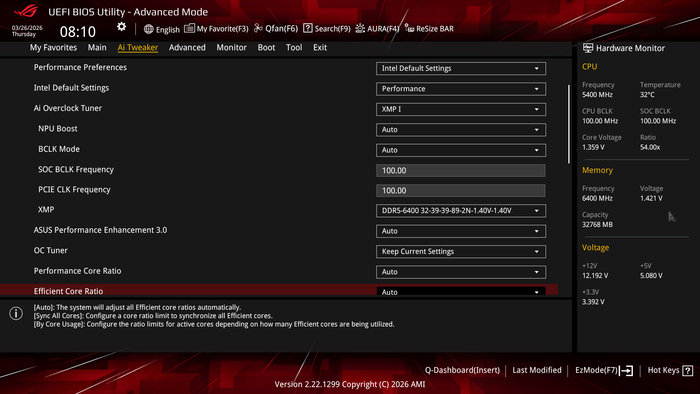Expand the Ai Overclock Tuner XMP I dropdown
This screenshot has width=700, height=394.
tap(461, 109)
